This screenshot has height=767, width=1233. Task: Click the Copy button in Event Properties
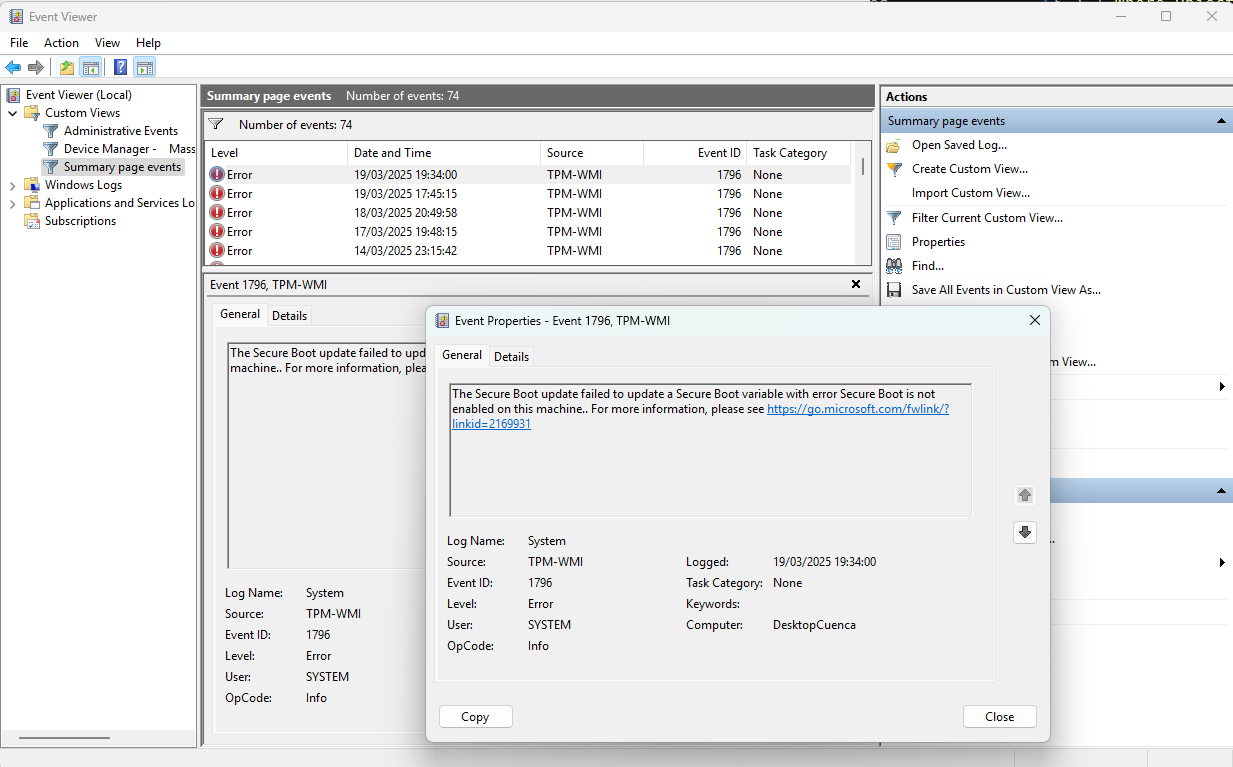point(475,716)
